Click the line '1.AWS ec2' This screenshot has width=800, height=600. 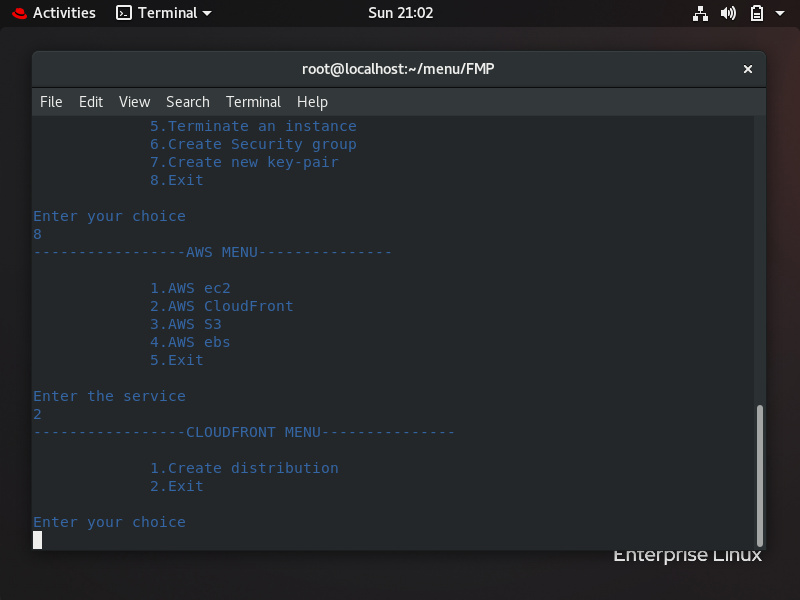190,288
